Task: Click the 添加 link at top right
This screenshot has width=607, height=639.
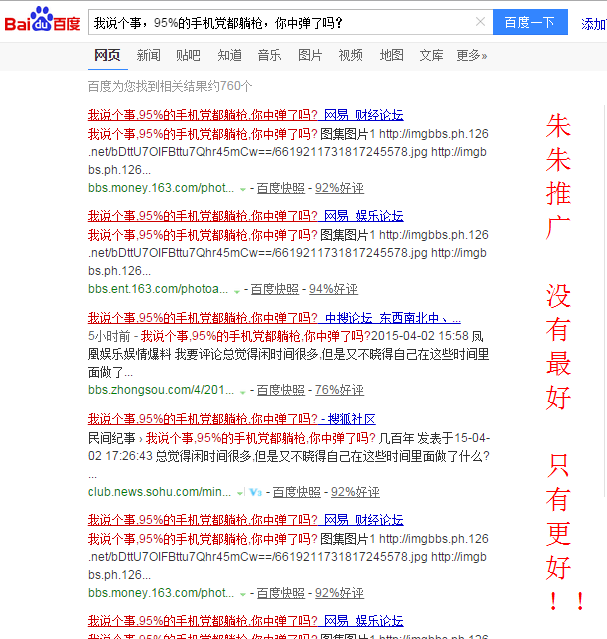Action: (594, 24)
